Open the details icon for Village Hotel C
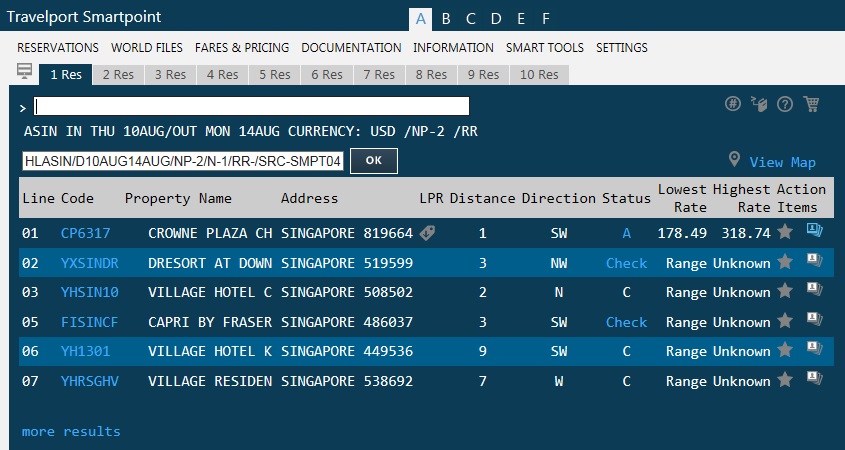The height and width of the screenshot is (450, 845). tap(814, 289)
